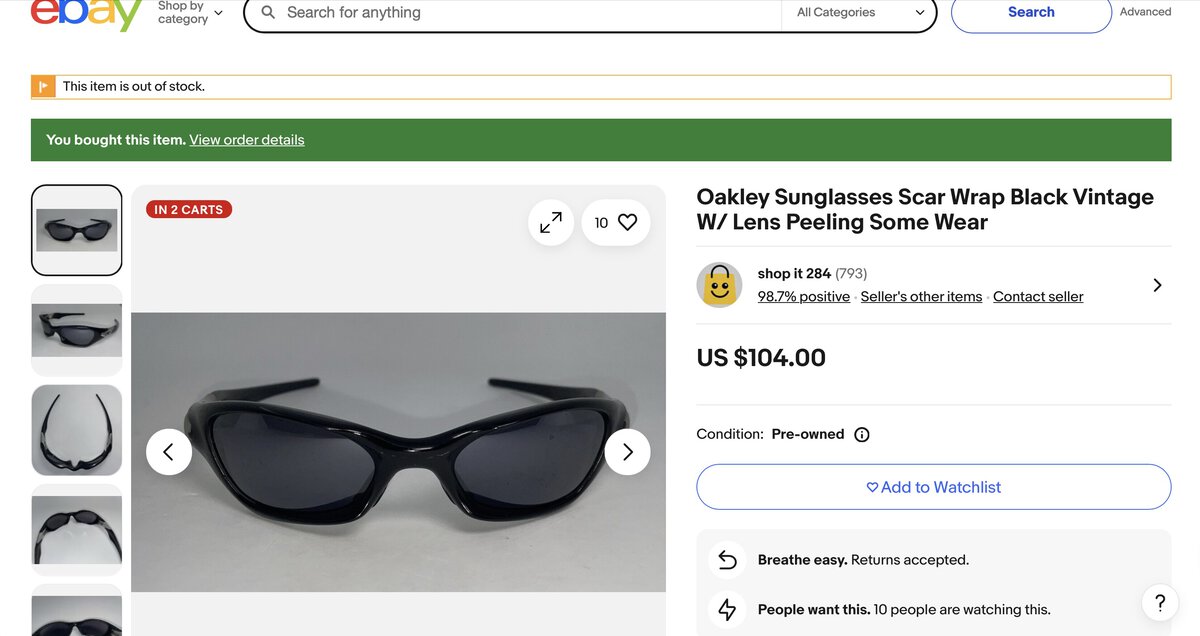Open the help question mark button
This screenshot has height=636, width=1200.
[x=1159, y=603]
